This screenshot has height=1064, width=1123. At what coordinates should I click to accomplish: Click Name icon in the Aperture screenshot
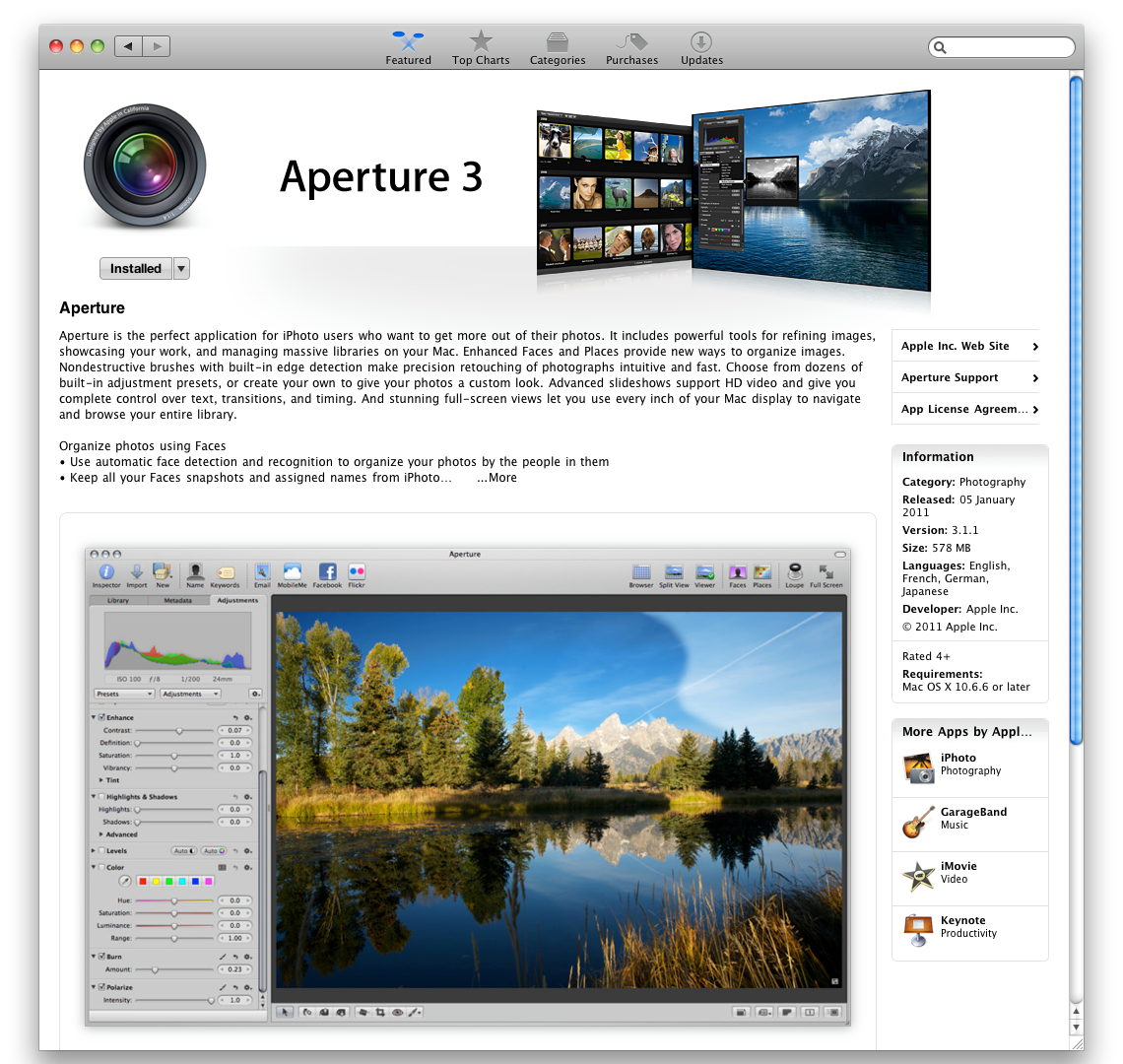coord(195,575)
